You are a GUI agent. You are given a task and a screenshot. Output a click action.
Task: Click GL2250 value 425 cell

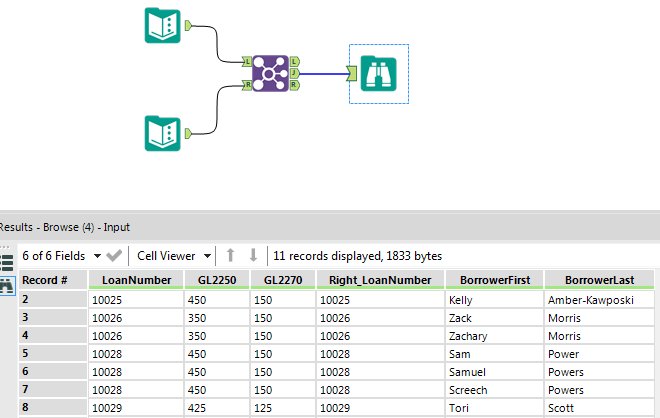point(217,408)
